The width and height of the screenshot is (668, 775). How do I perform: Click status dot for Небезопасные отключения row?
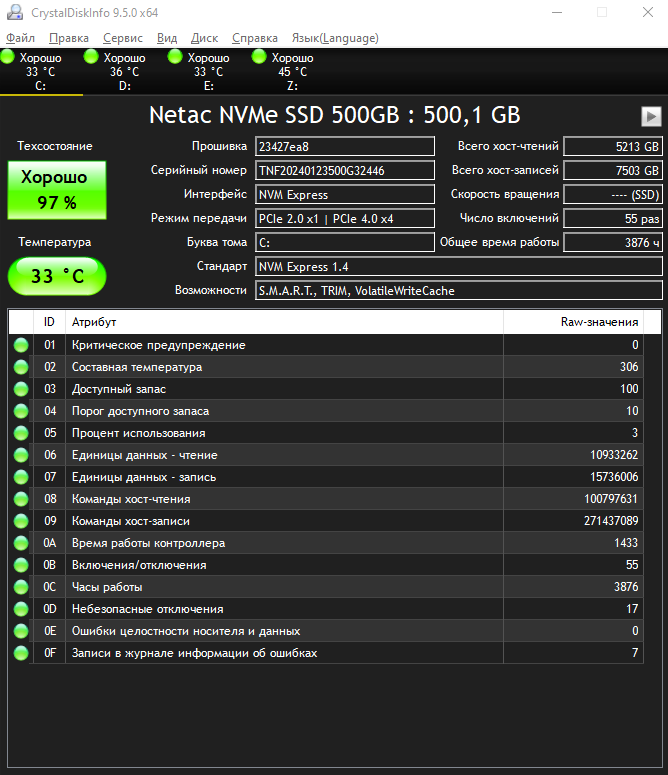pyautogui.click(x=21, y=609)
